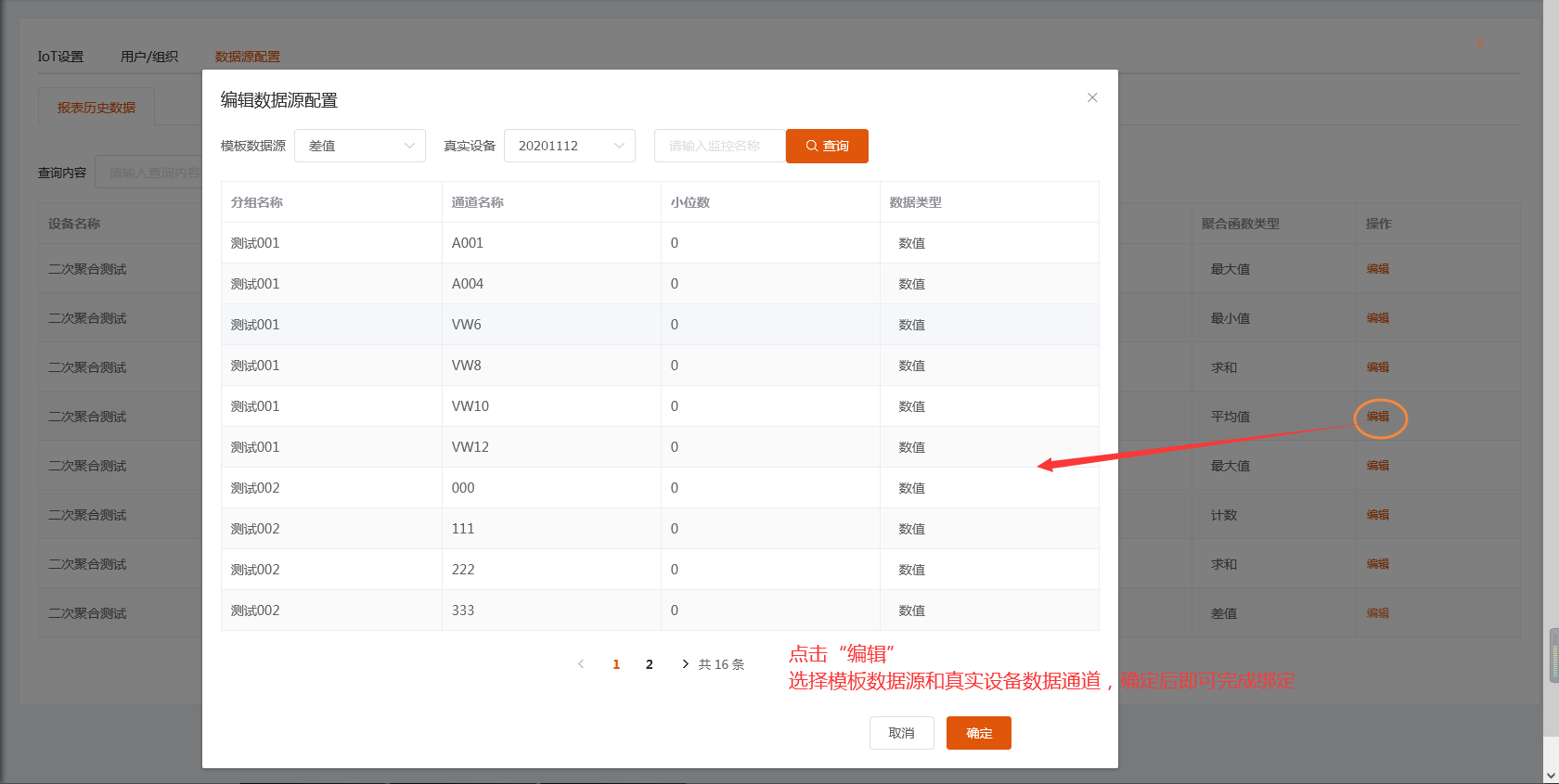
Task: Select row with channel VW6
Action: pos(660,325)
